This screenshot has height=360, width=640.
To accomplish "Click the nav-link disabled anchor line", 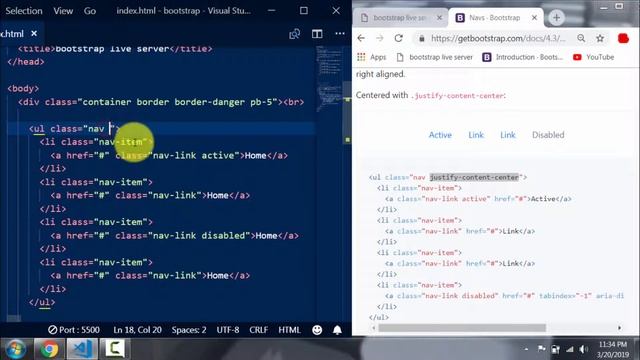I will 175,236.
